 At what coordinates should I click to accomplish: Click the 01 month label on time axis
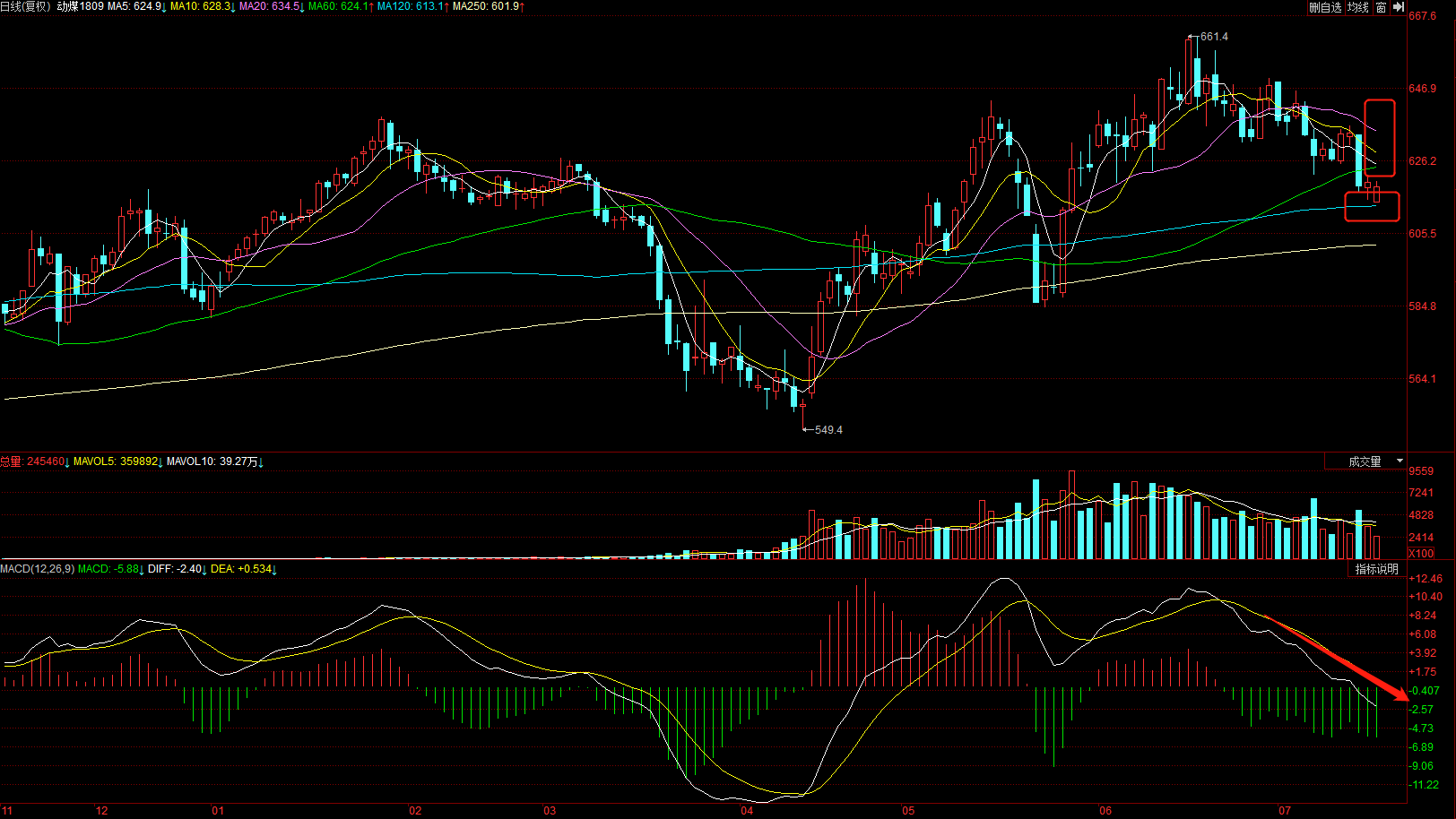pos(218,811)
